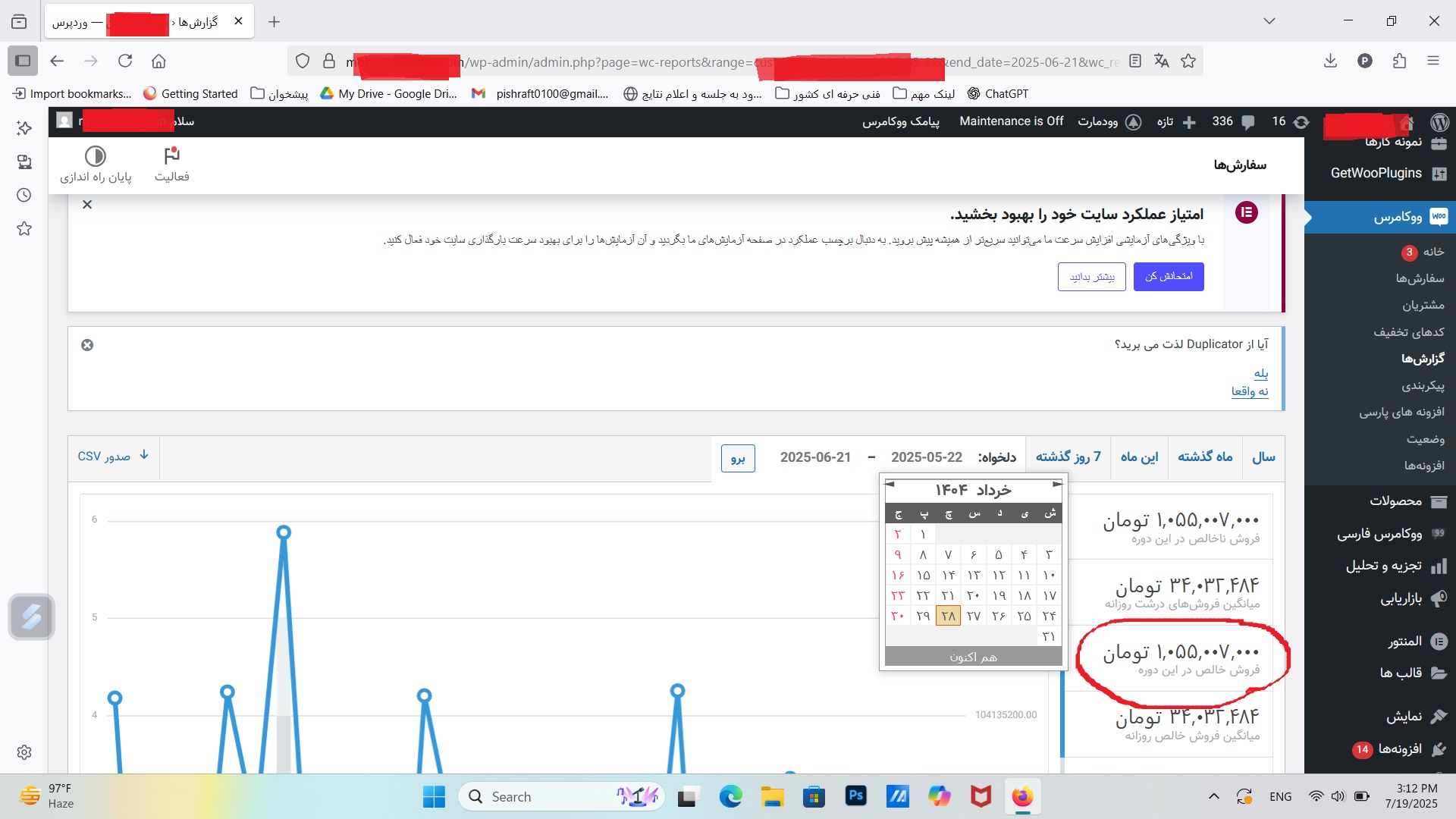Bookmark this page with the star icon

coord(1188,61)
